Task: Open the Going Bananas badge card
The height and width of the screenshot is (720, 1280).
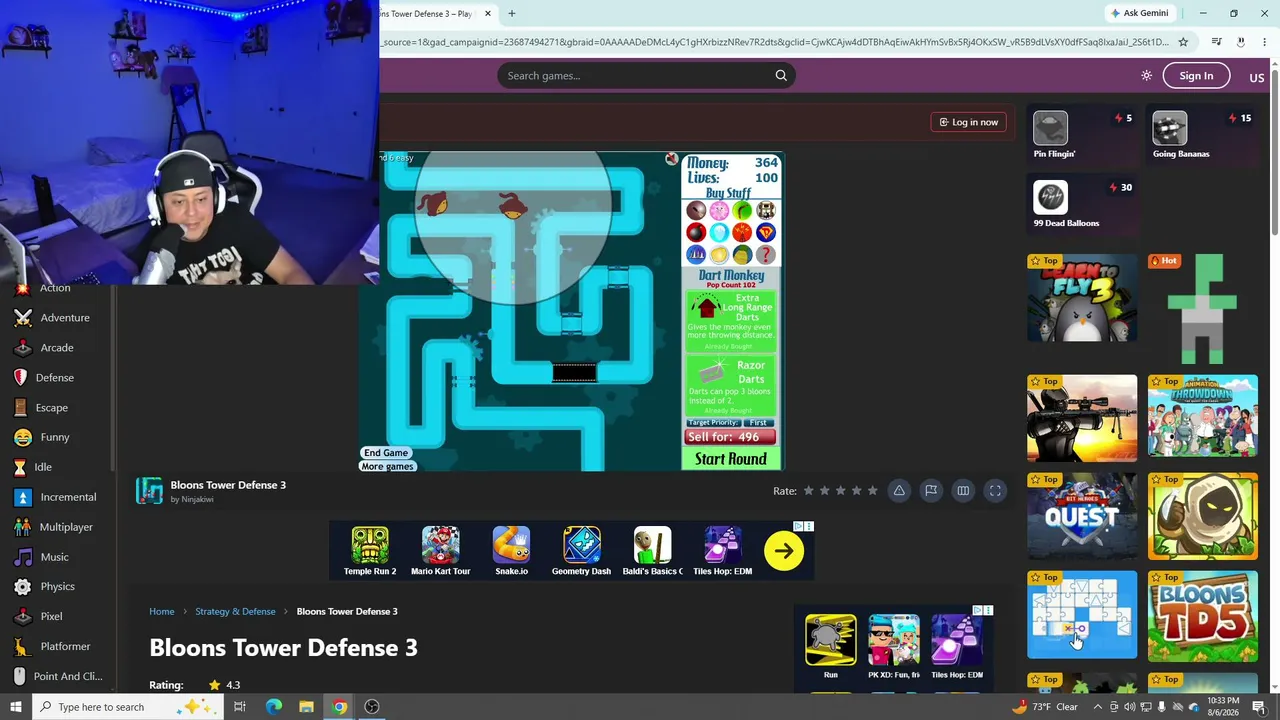Action: [1203, 135]
